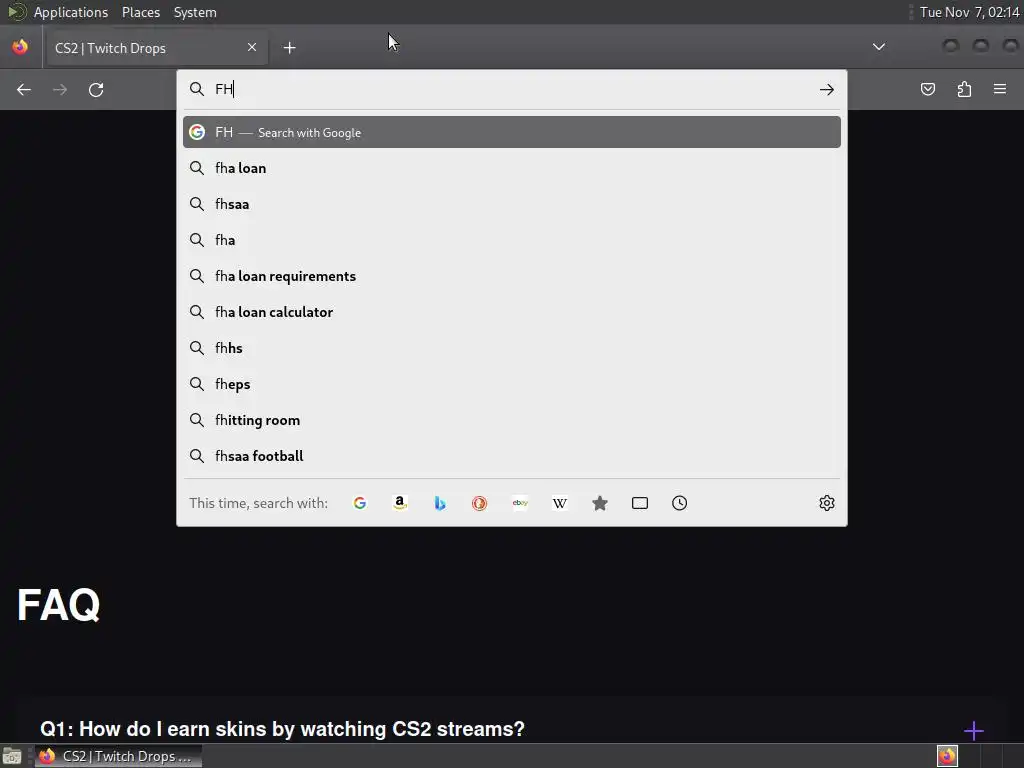The image size is (1024, 768).
Task: Click the Firefox workspace icon in bottom panel
Action: point(947,756)
